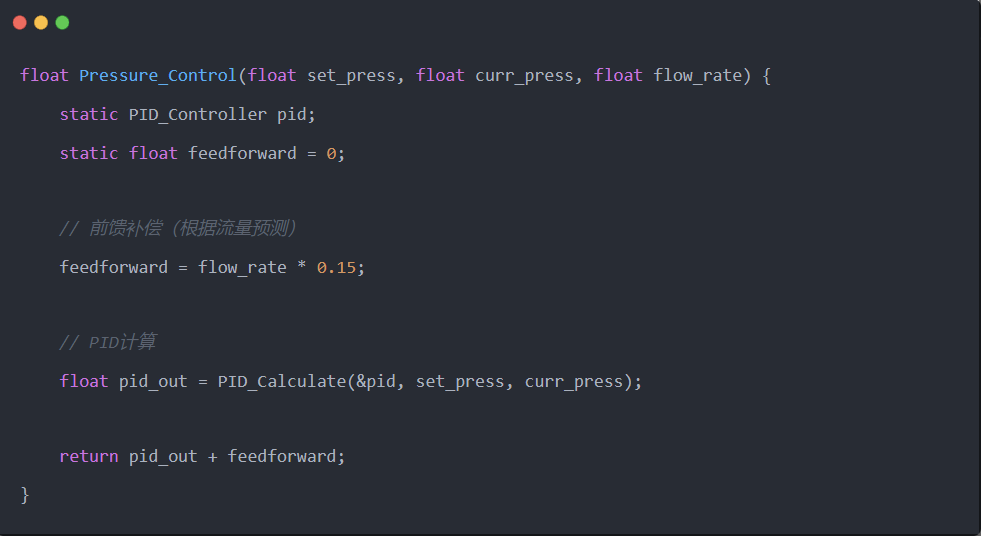Screen dimensions: 981x536
Task: Click the opening curly brace
Action: click(x=766, y=76)
